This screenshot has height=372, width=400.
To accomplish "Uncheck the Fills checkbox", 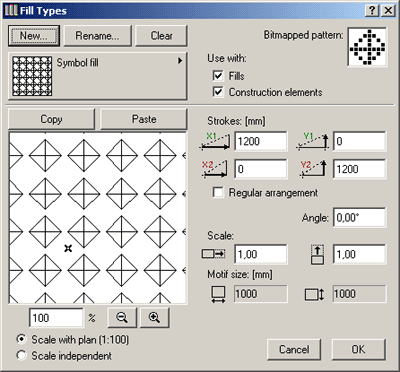I will coord(218,76).
